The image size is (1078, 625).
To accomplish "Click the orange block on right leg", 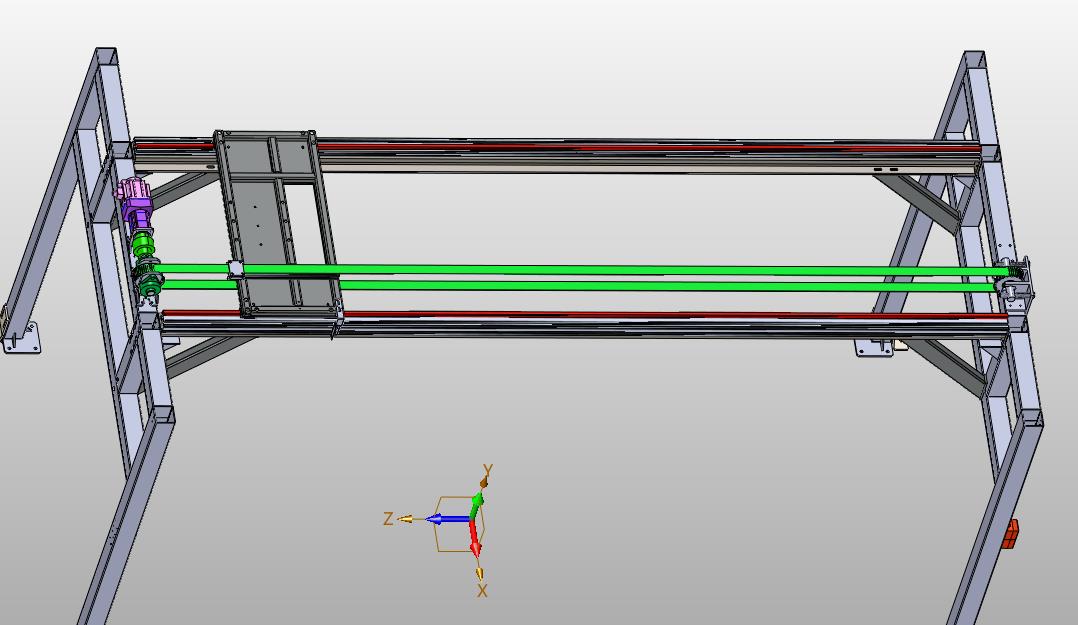I will click(x=1011, y=534).
